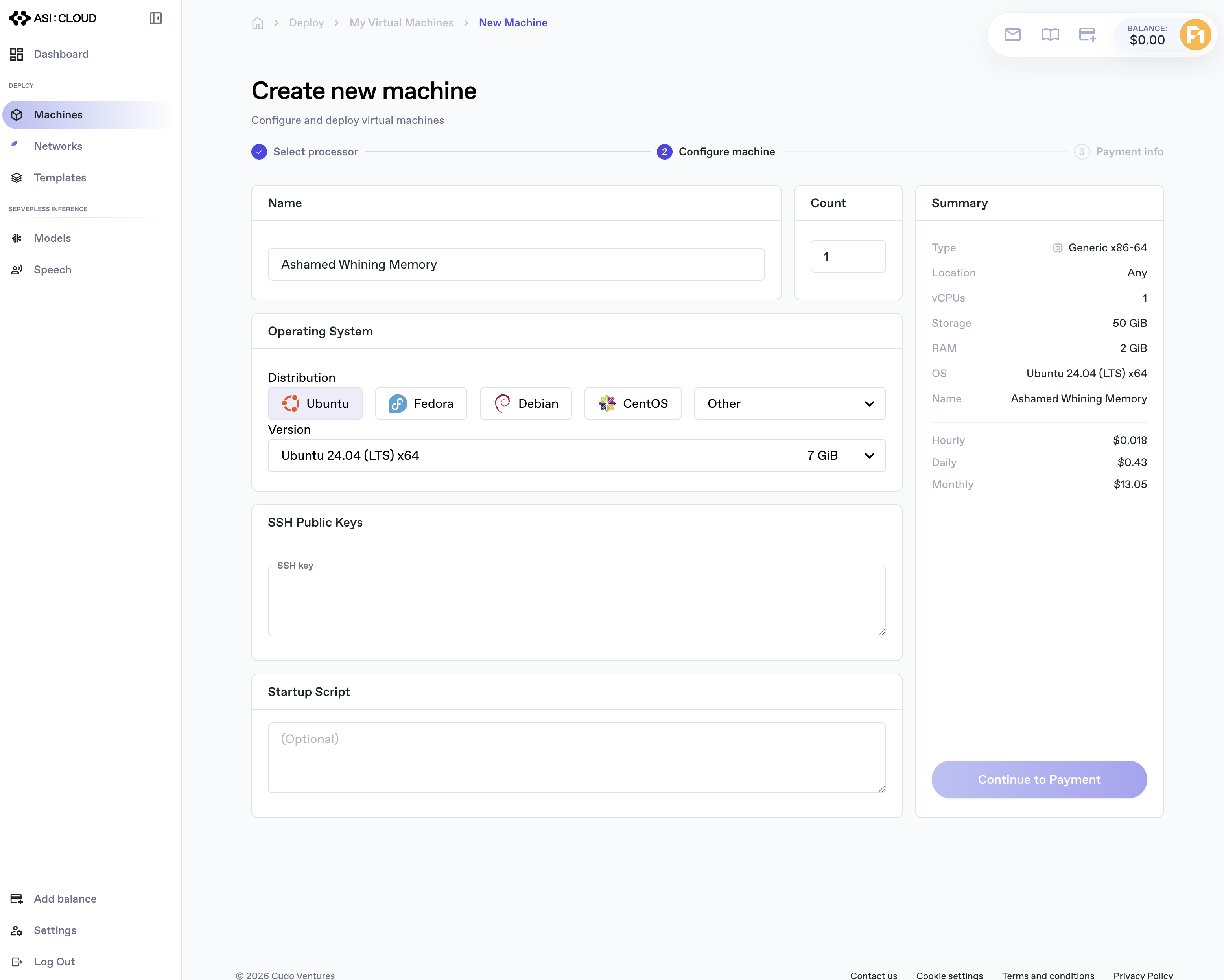Select the Debian distribution
This screenshot has height=980, width=1224.
tap(526, 403)
